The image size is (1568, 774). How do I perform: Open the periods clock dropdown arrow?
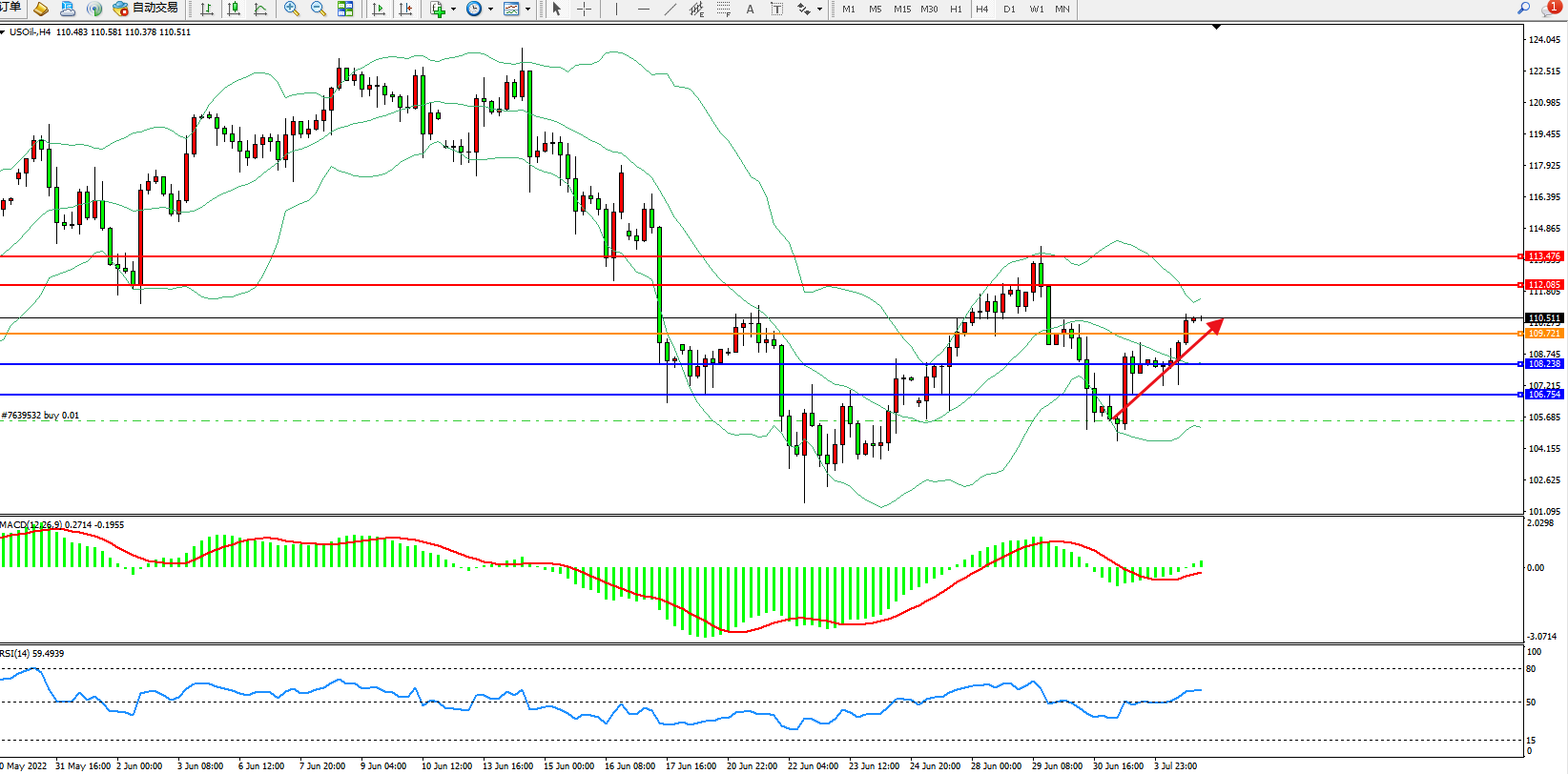pyautogui.click(x=490, y=9)
